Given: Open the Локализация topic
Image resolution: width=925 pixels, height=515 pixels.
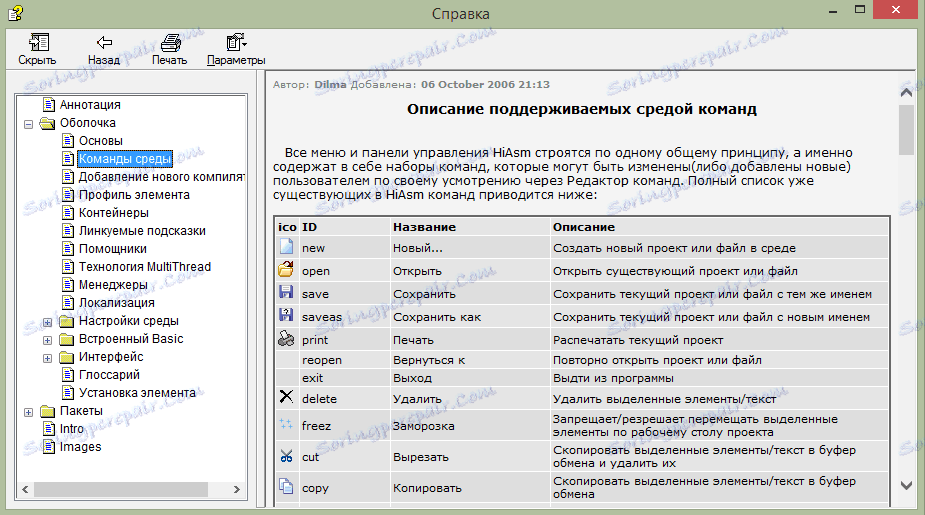Looking at the screenshot, I should [x=117, y=303].
